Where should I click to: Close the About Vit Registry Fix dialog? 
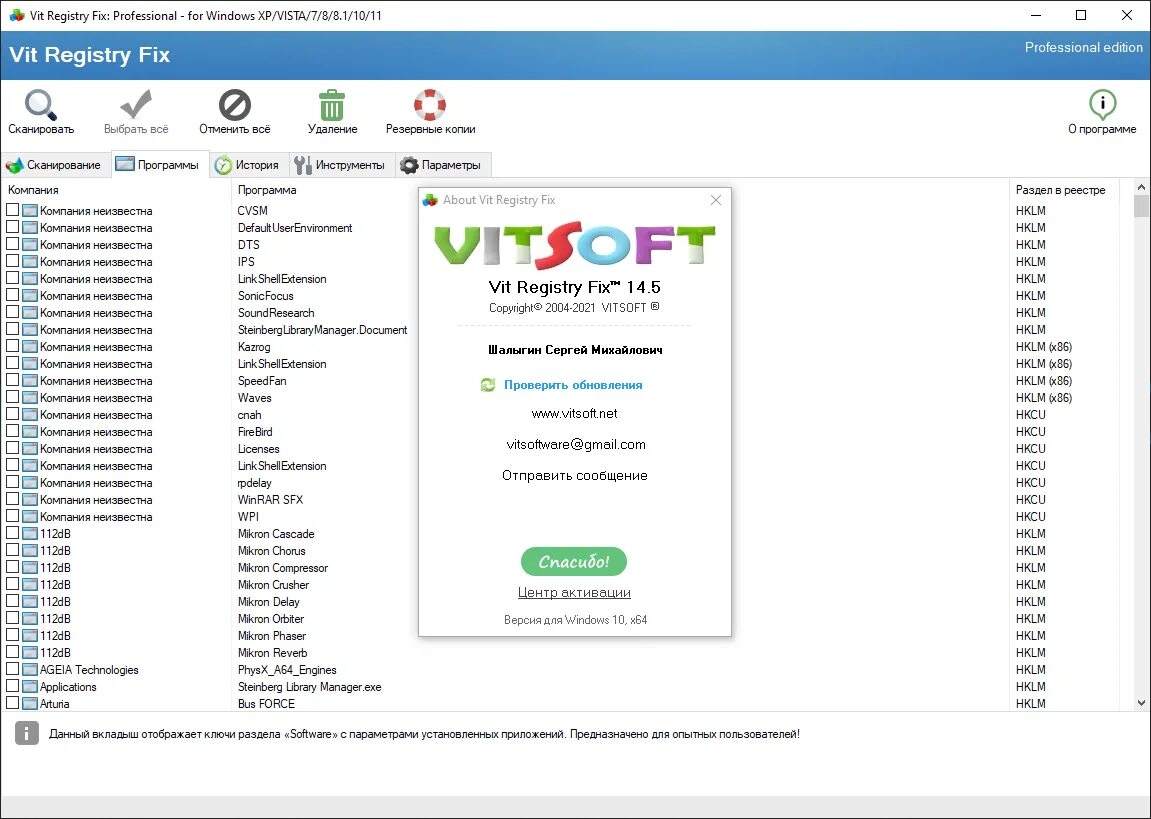[x=716, y=200]
